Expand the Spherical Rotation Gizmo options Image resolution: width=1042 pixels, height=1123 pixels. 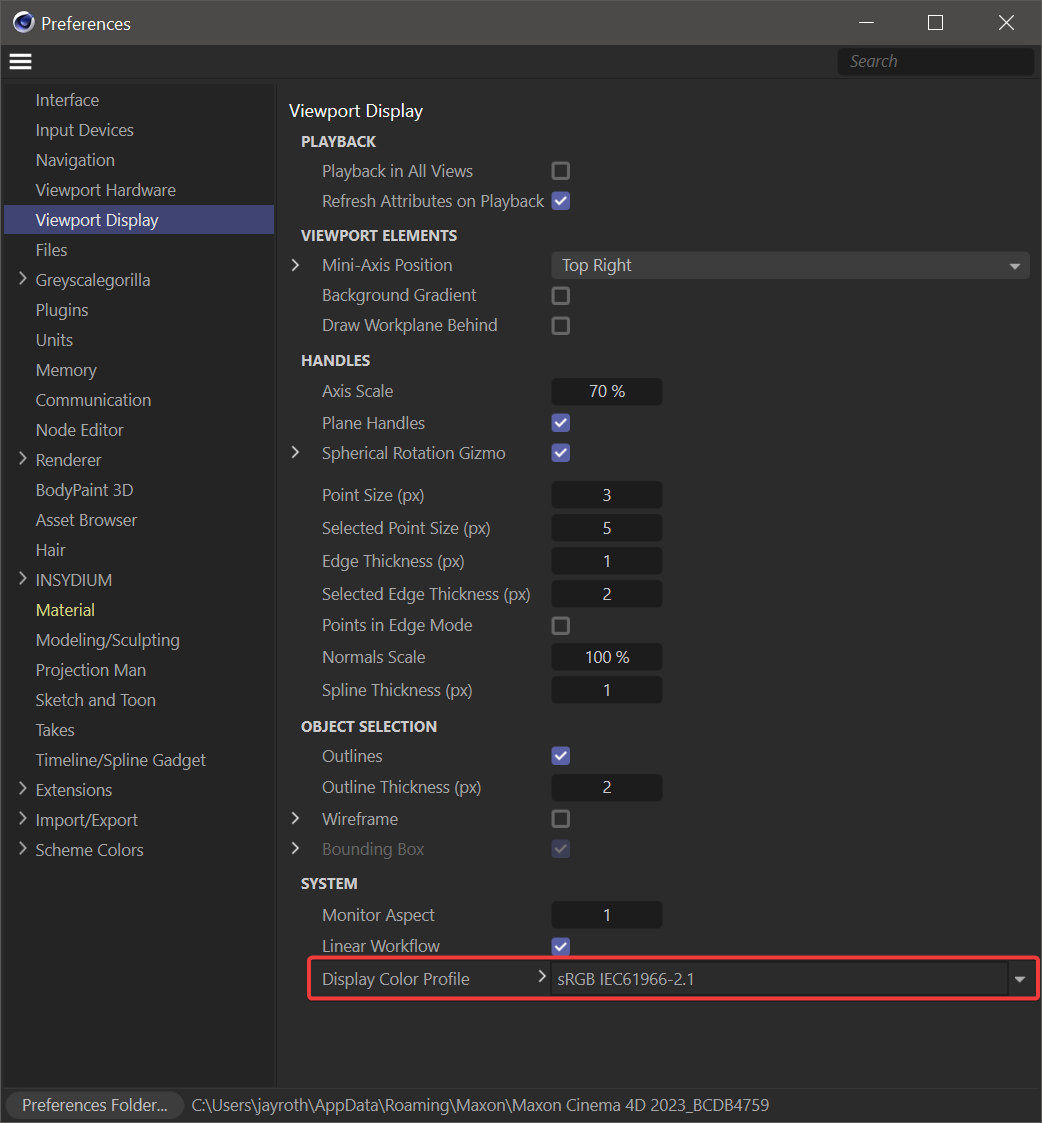pos(296,452)
